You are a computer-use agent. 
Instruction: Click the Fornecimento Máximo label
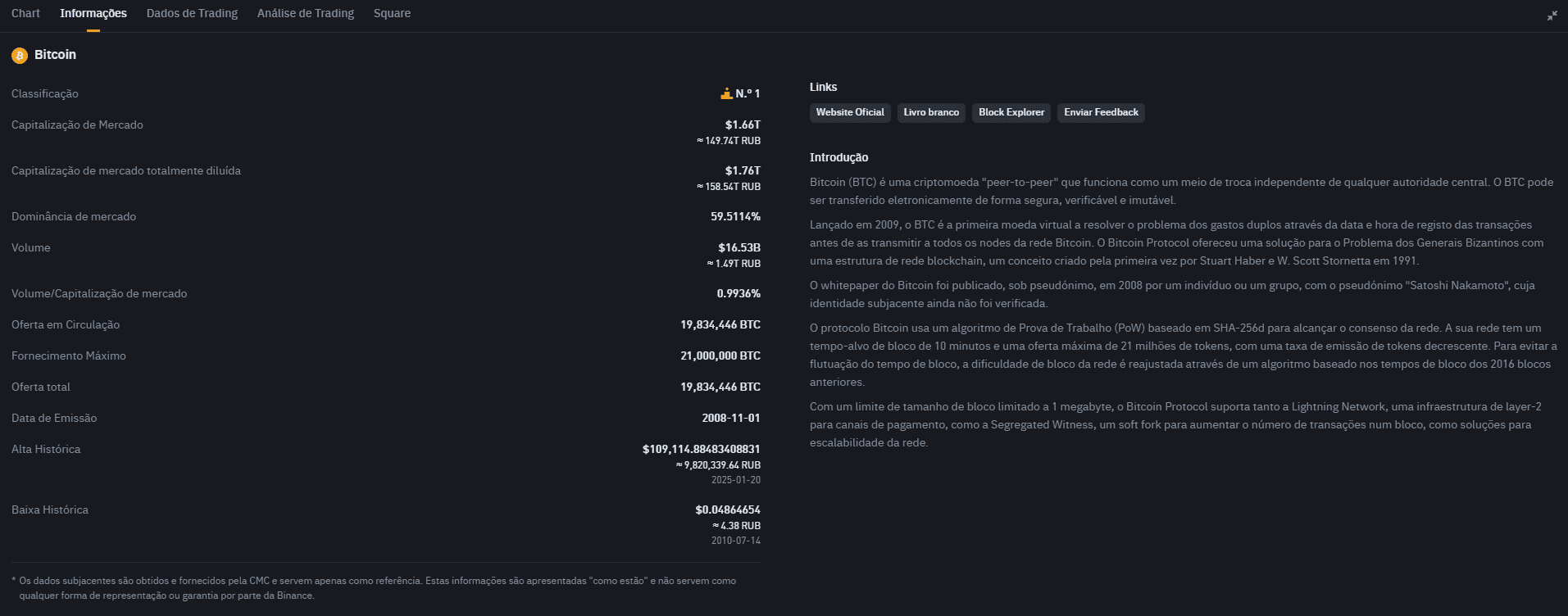(69, 356)
